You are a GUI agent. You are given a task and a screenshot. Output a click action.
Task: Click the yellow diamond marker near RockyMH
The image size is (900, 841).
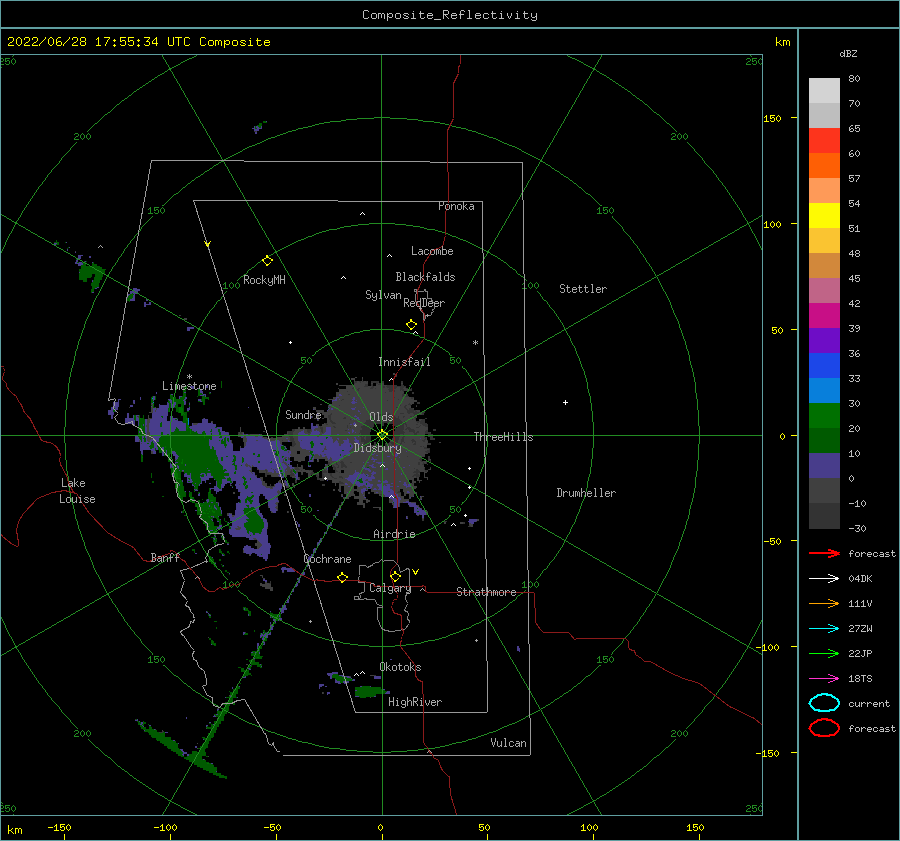pyautogui.click(x=267, y=261)
